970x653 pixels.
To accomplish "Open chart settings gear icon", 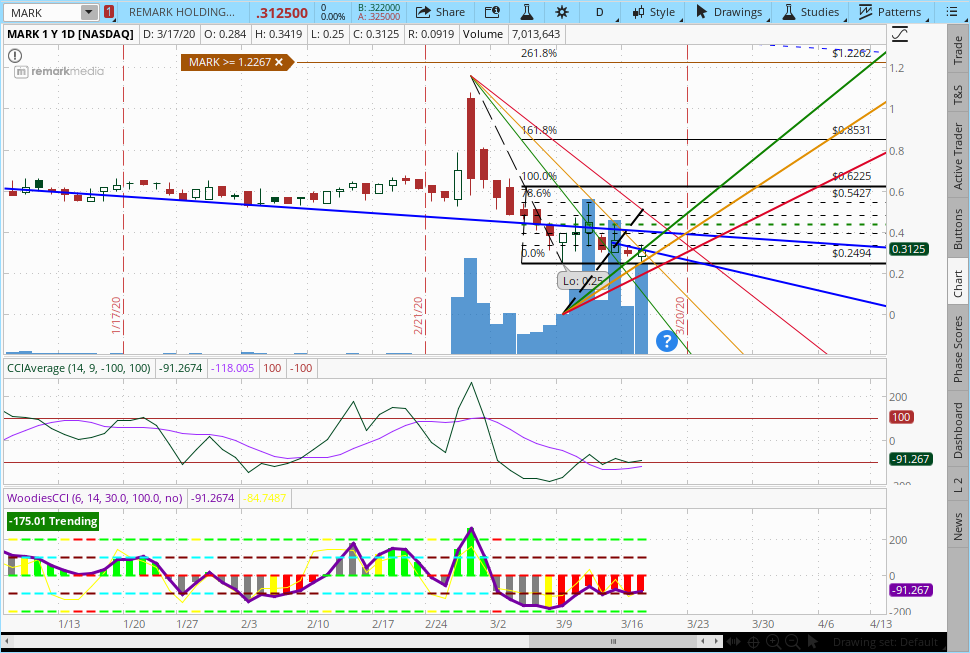I will pyautogui.click(x=561, y=12).
